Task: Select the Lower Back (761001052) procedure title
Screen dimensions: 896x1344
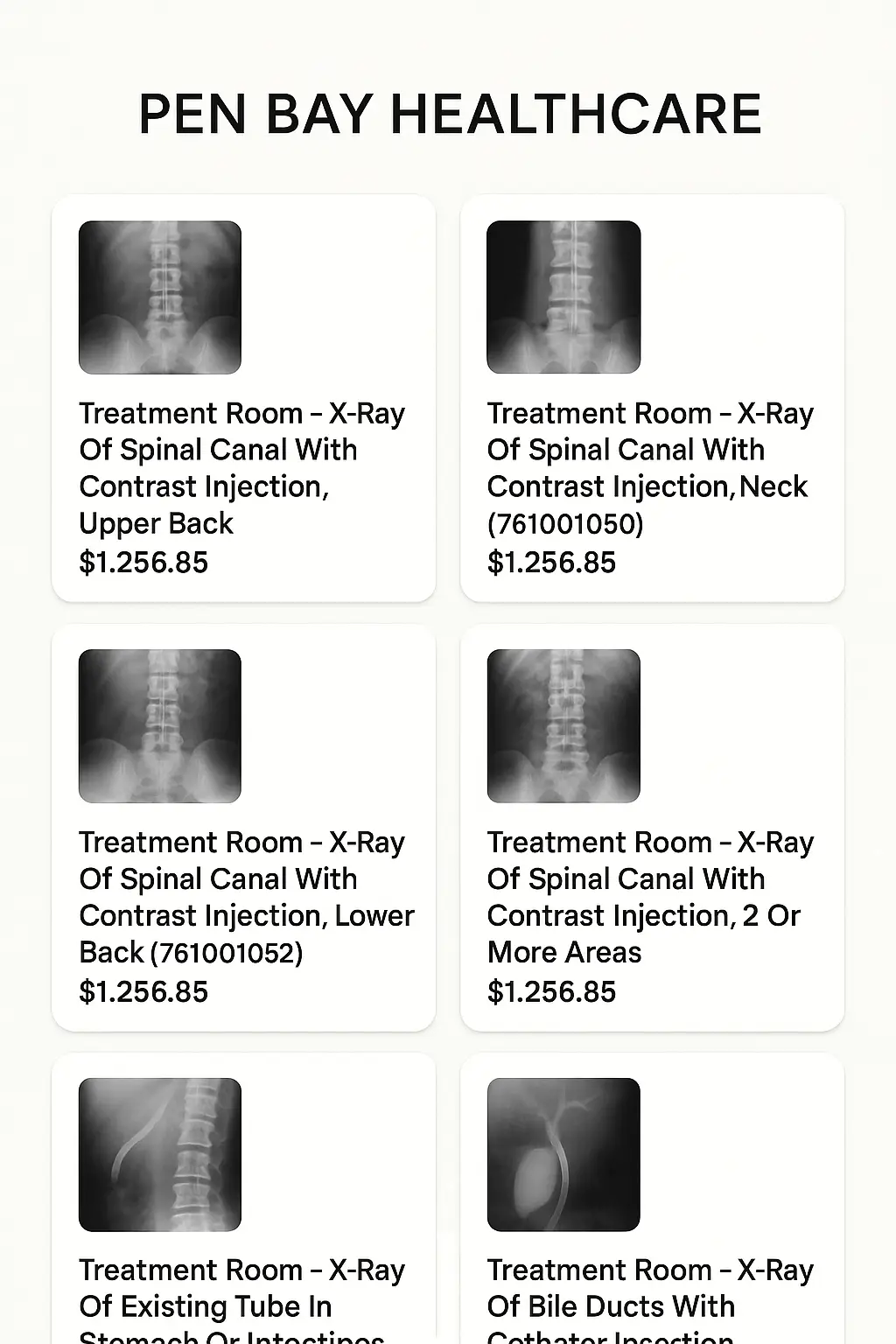Action: pyautogui.click(x=247, y=897)
